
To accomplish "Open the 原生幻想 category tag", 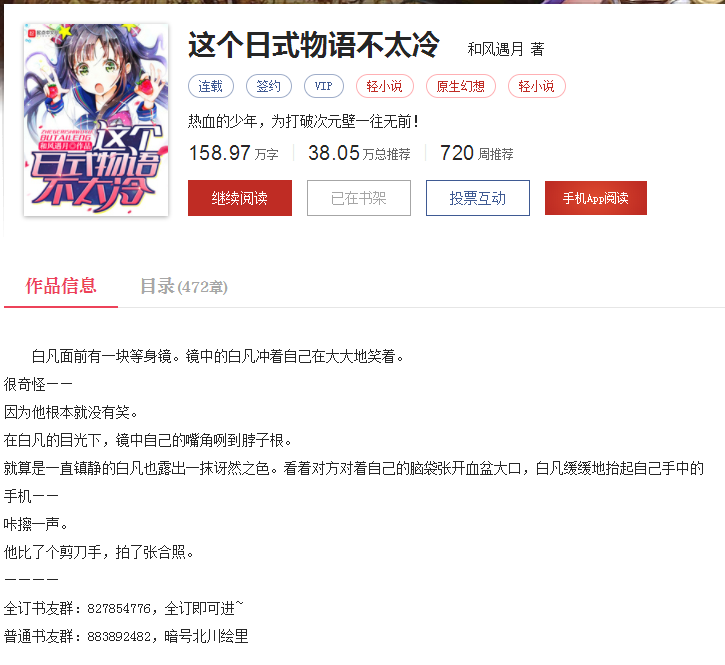I will click(461, 86).
